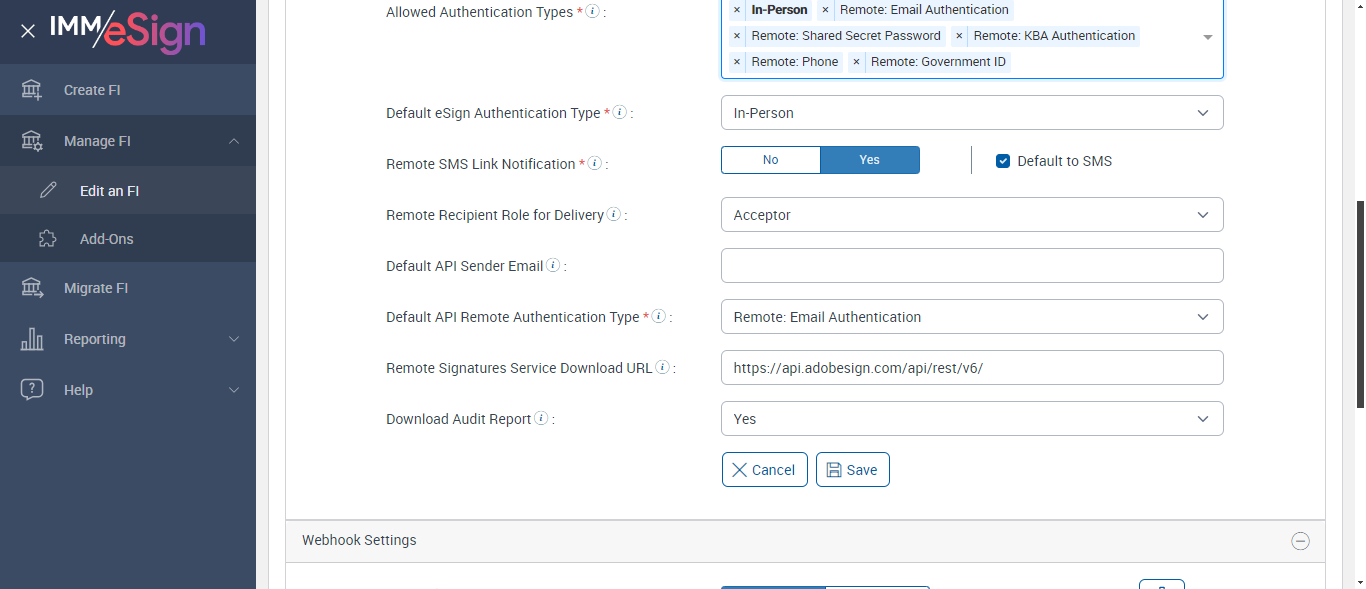The width and height of the screenshot is (1366, 589).
Task: Close the sidebar with the X icon
Action: pyautogui.click(x=28, y=31)
